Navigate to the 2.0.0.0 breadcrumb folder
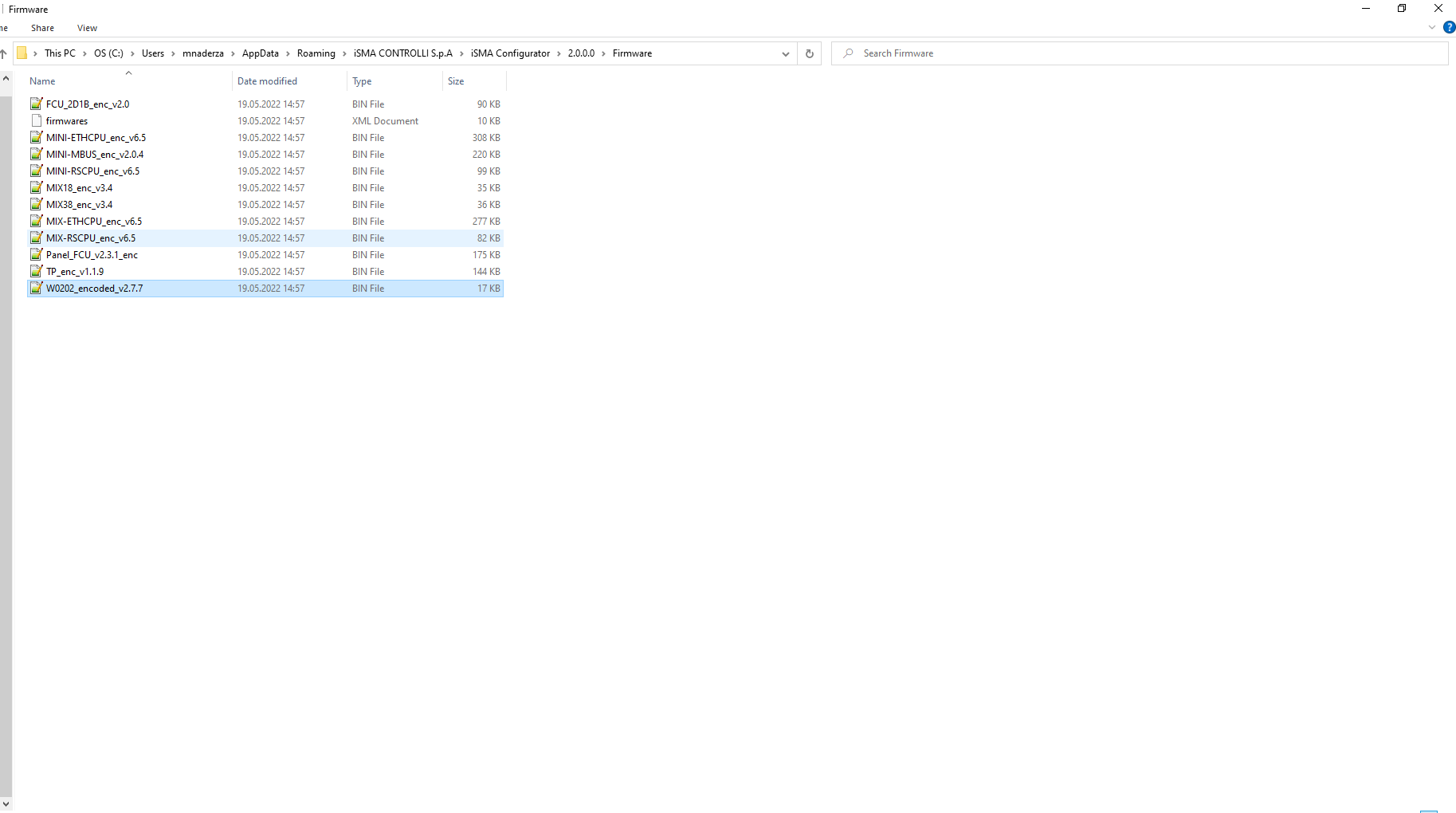The image size is (1456, 813). [x=581, y=53]
